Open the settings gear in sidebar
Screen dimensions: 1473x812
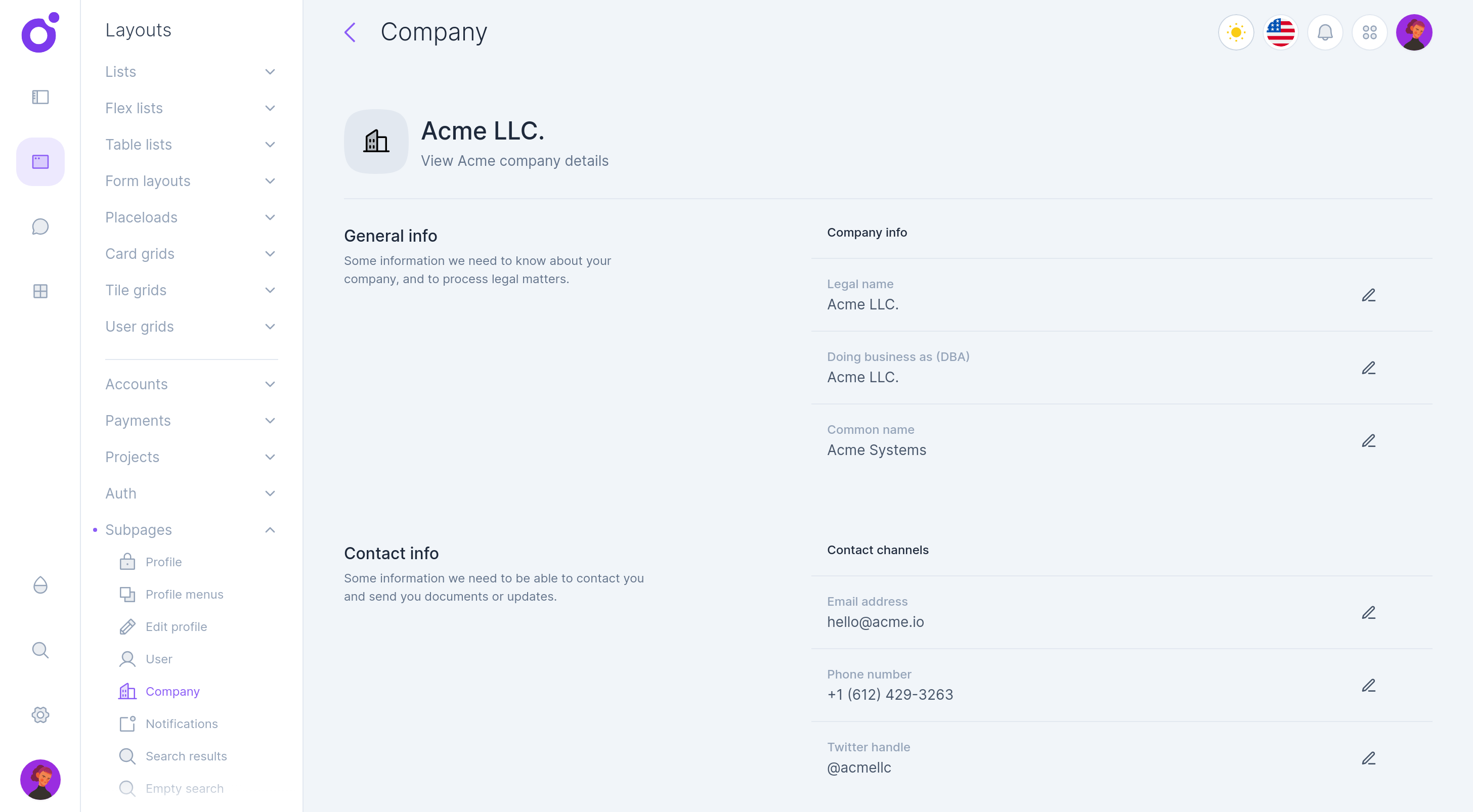[x=40, y=715]
